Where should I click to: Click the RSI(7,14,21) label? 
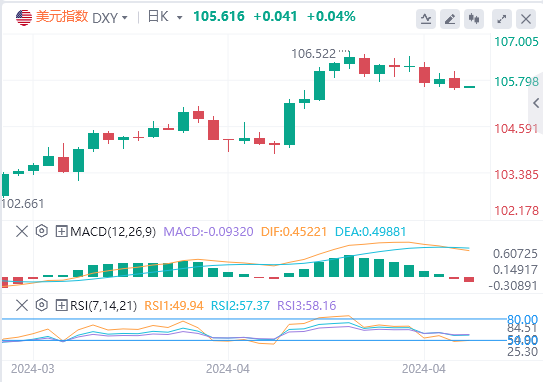point(103,305)
